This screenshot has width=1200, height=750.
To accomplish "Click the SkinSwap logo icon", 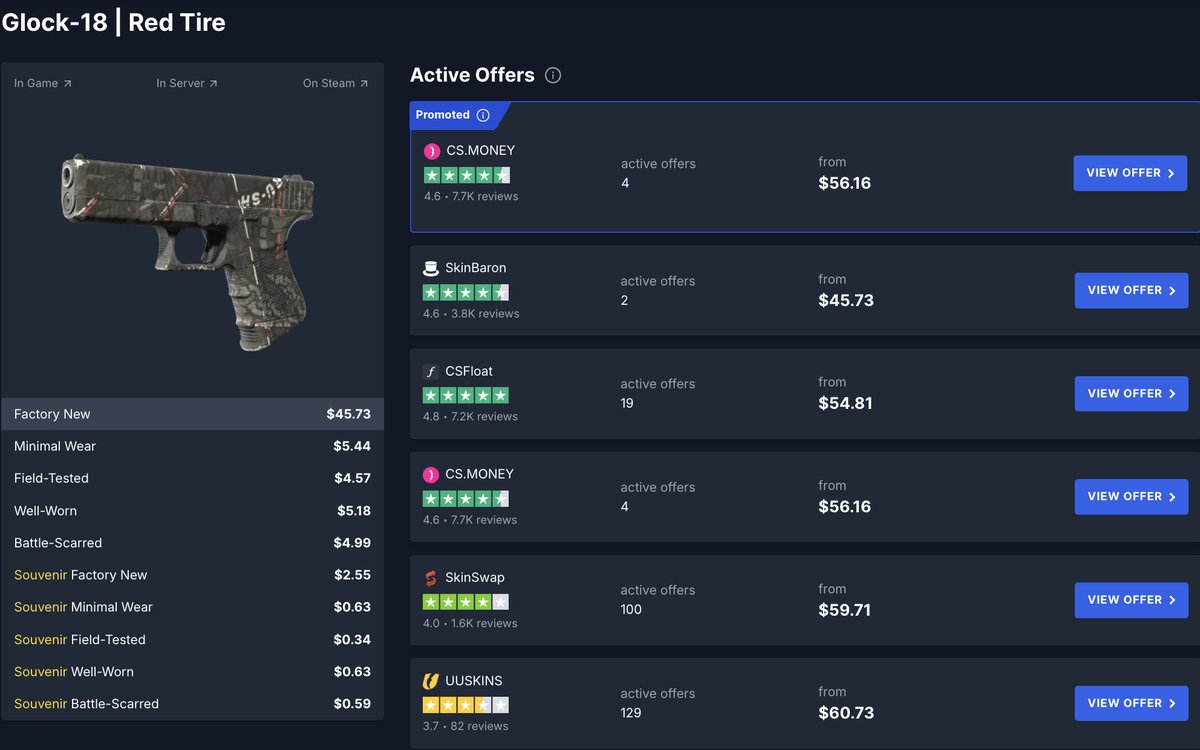I will [x=431, y=578].
